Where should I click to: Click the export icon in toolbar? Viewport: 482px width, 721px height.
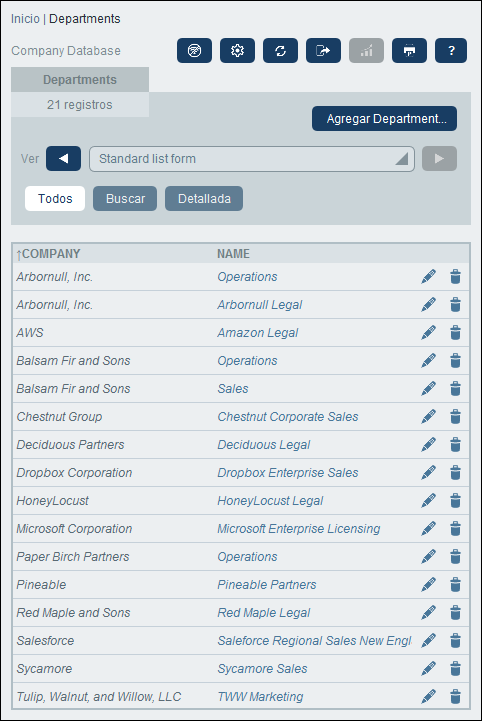coord(323,50)
